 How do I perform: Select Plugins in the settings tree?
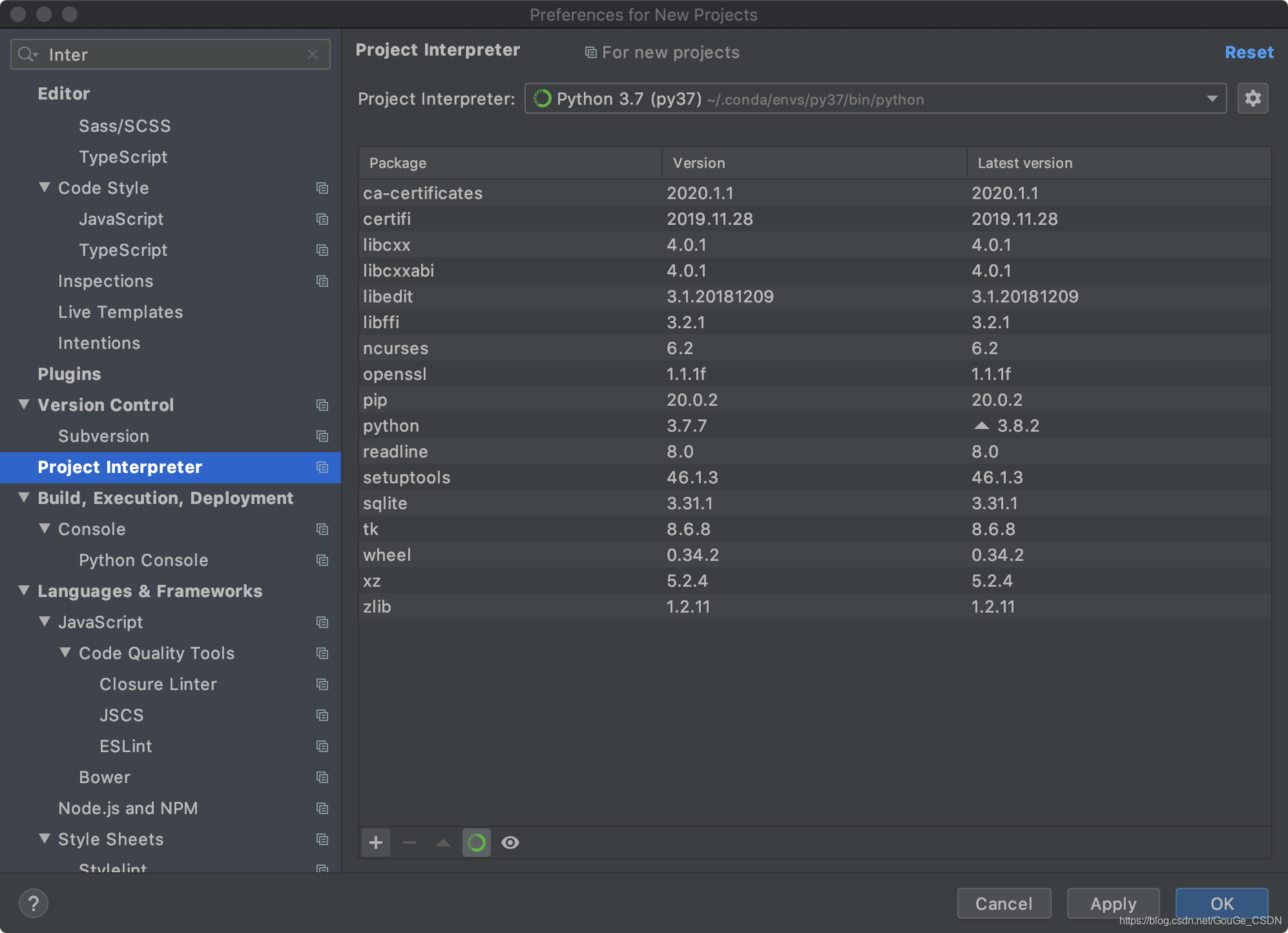tap(70, 374)
